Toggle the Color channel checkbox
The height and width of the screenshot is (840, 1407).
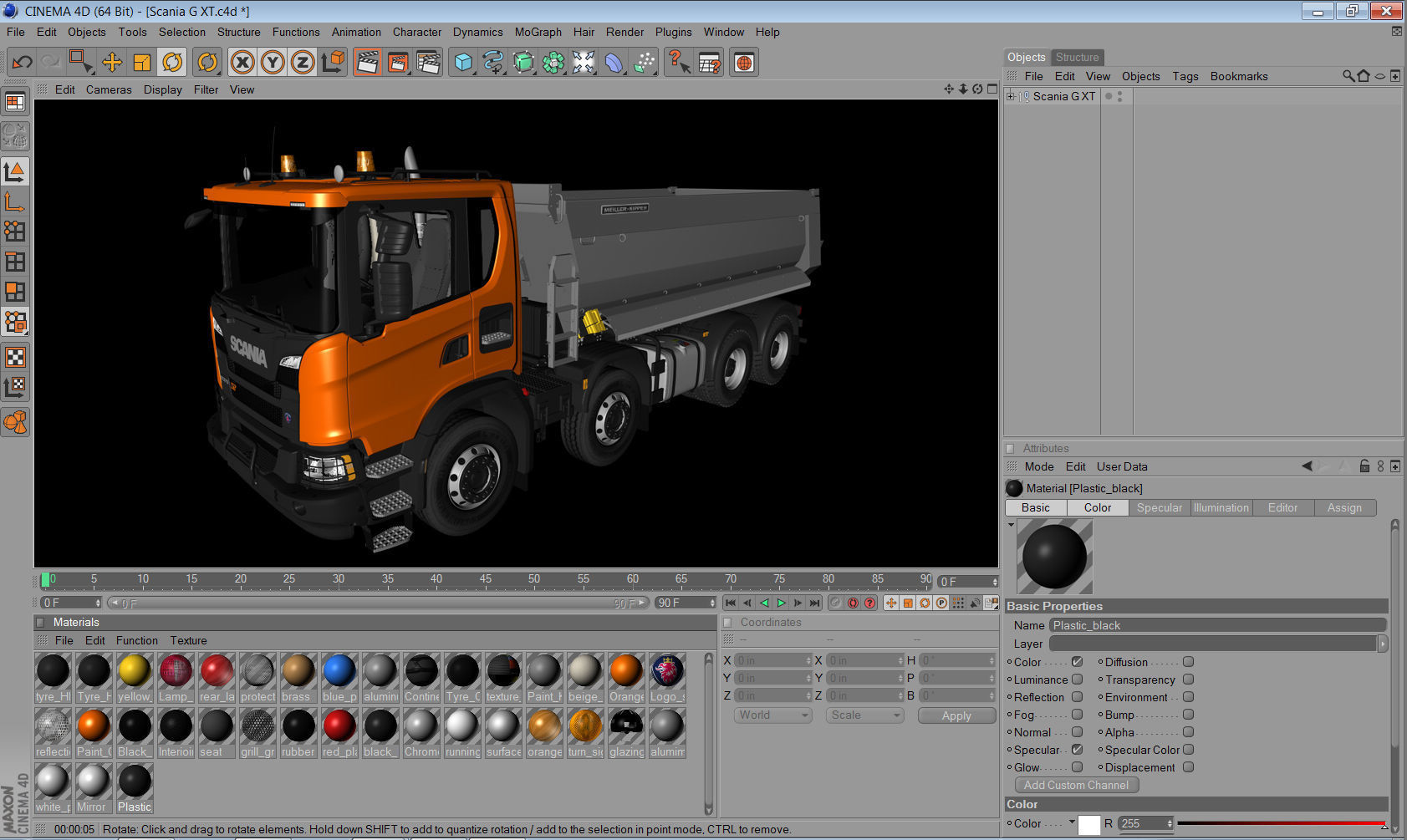pyautogui.click(x=1077, y=662)
